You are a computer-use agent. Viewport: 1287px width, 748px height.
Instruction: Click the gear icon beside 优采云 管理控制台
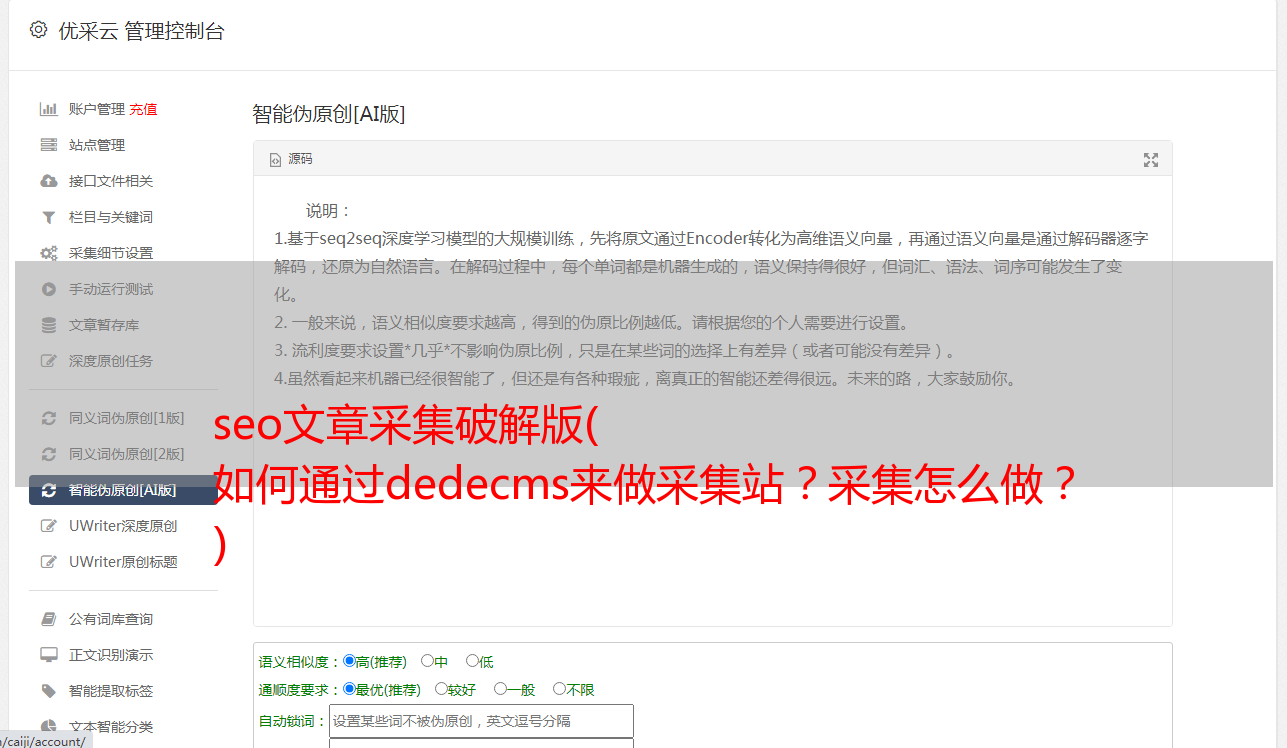click(x=38, y=30)
